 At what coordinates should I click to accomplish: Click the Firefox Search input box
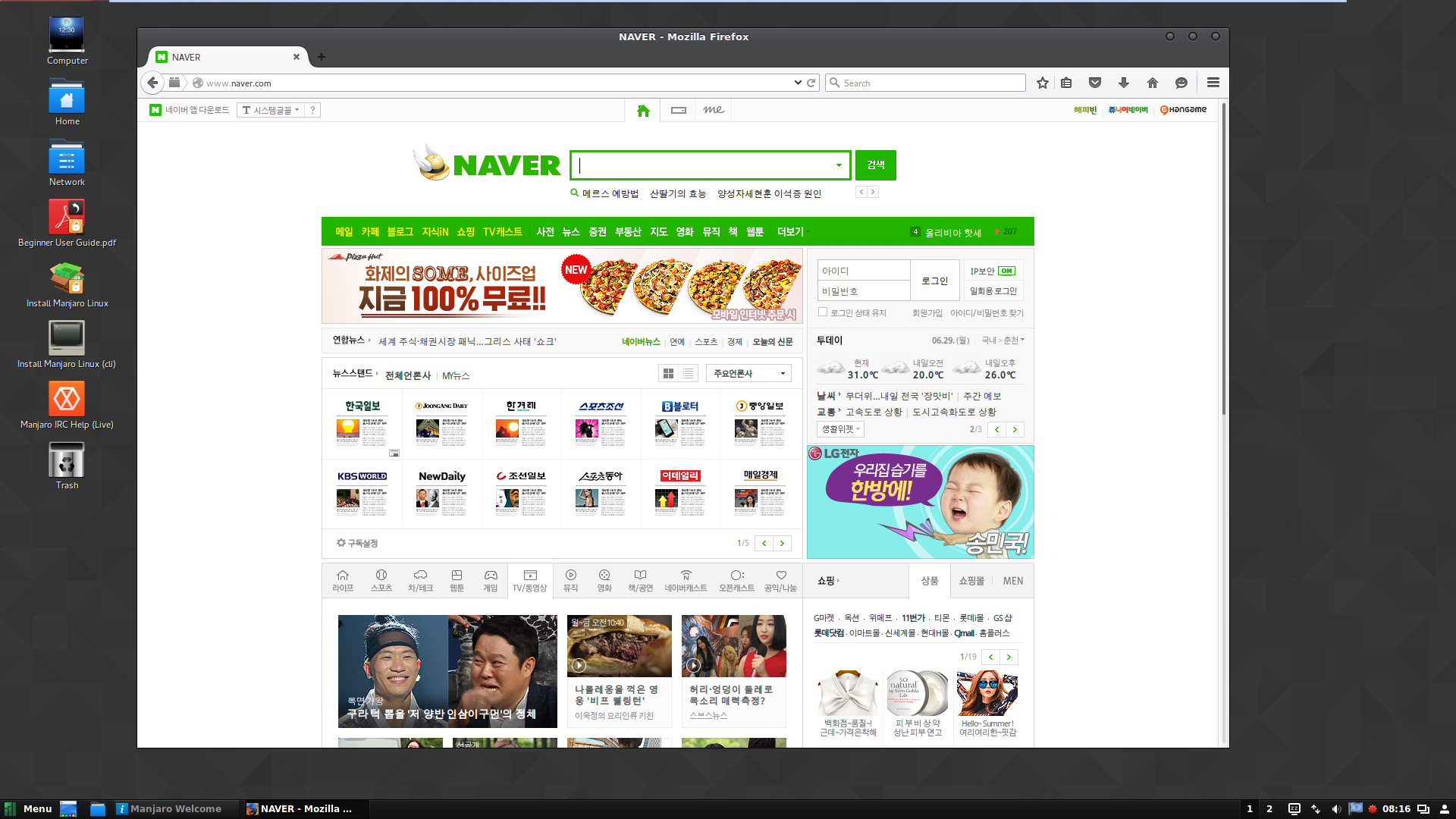click(925, 83)
